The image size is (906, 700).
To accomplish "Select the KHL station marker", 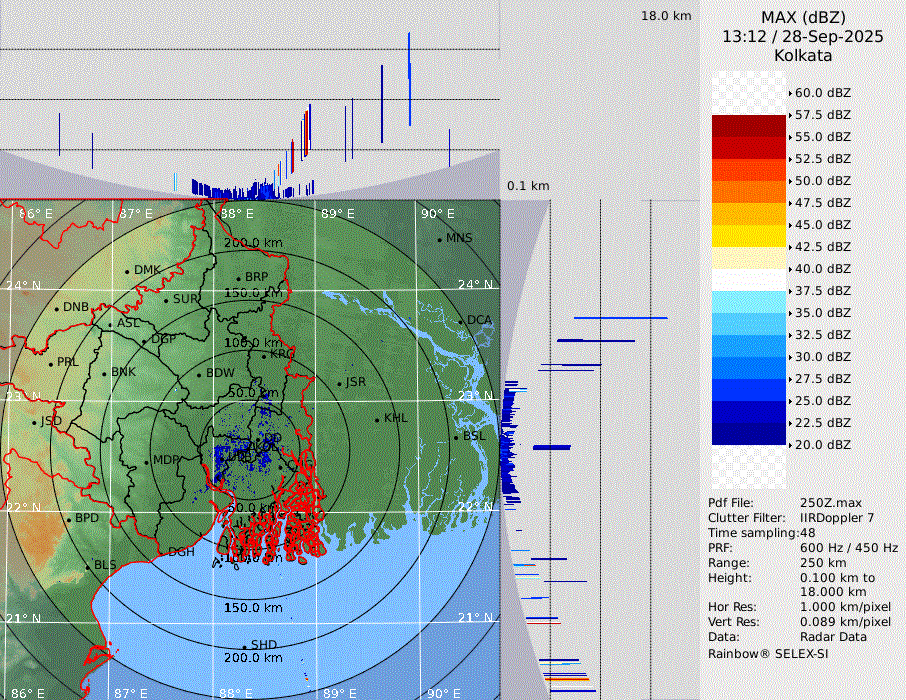I will click(x=377, y=419).
